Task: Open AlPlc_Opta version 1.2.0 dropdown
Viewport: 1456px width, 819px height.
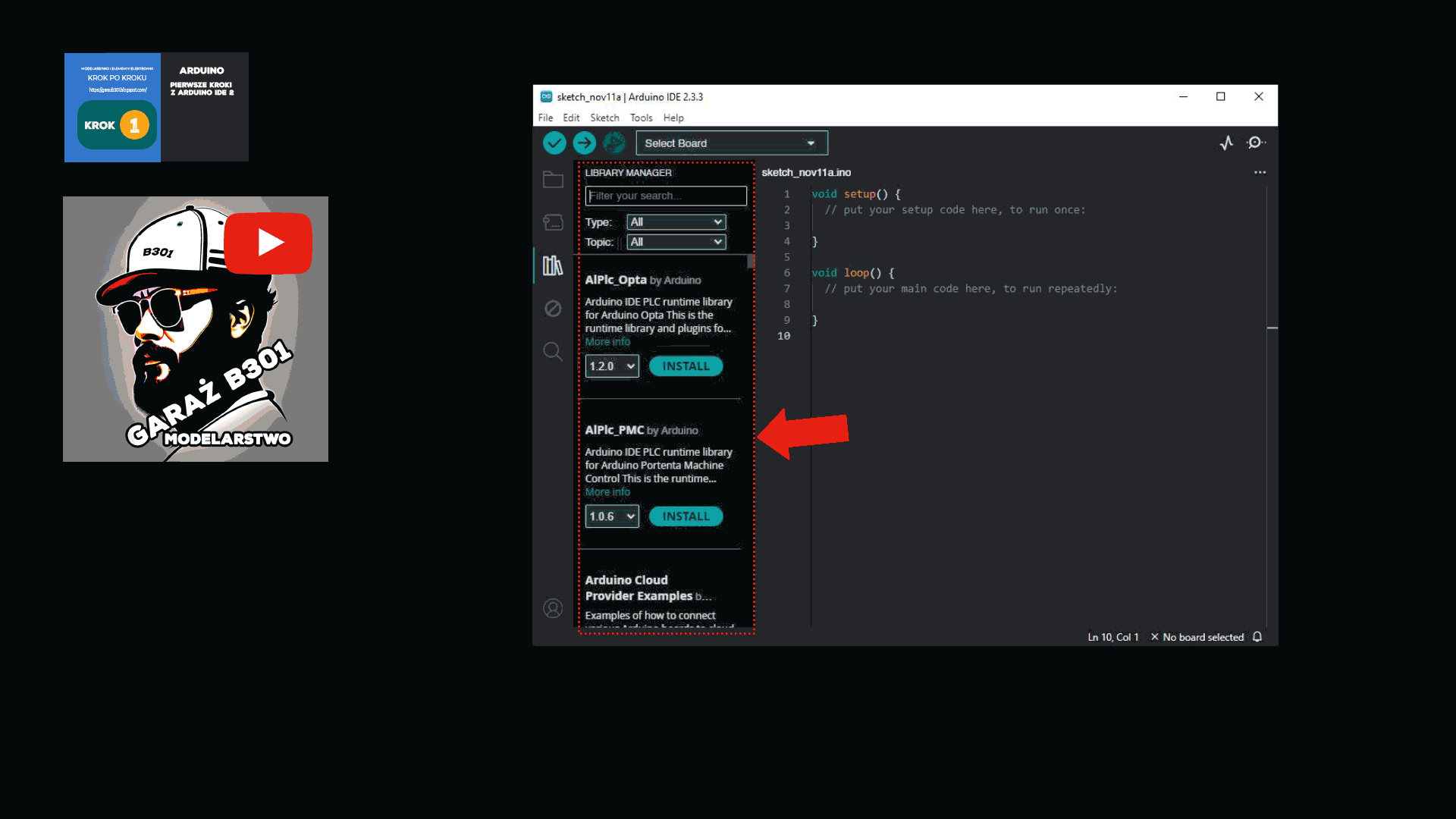Action: pos(612,366)
